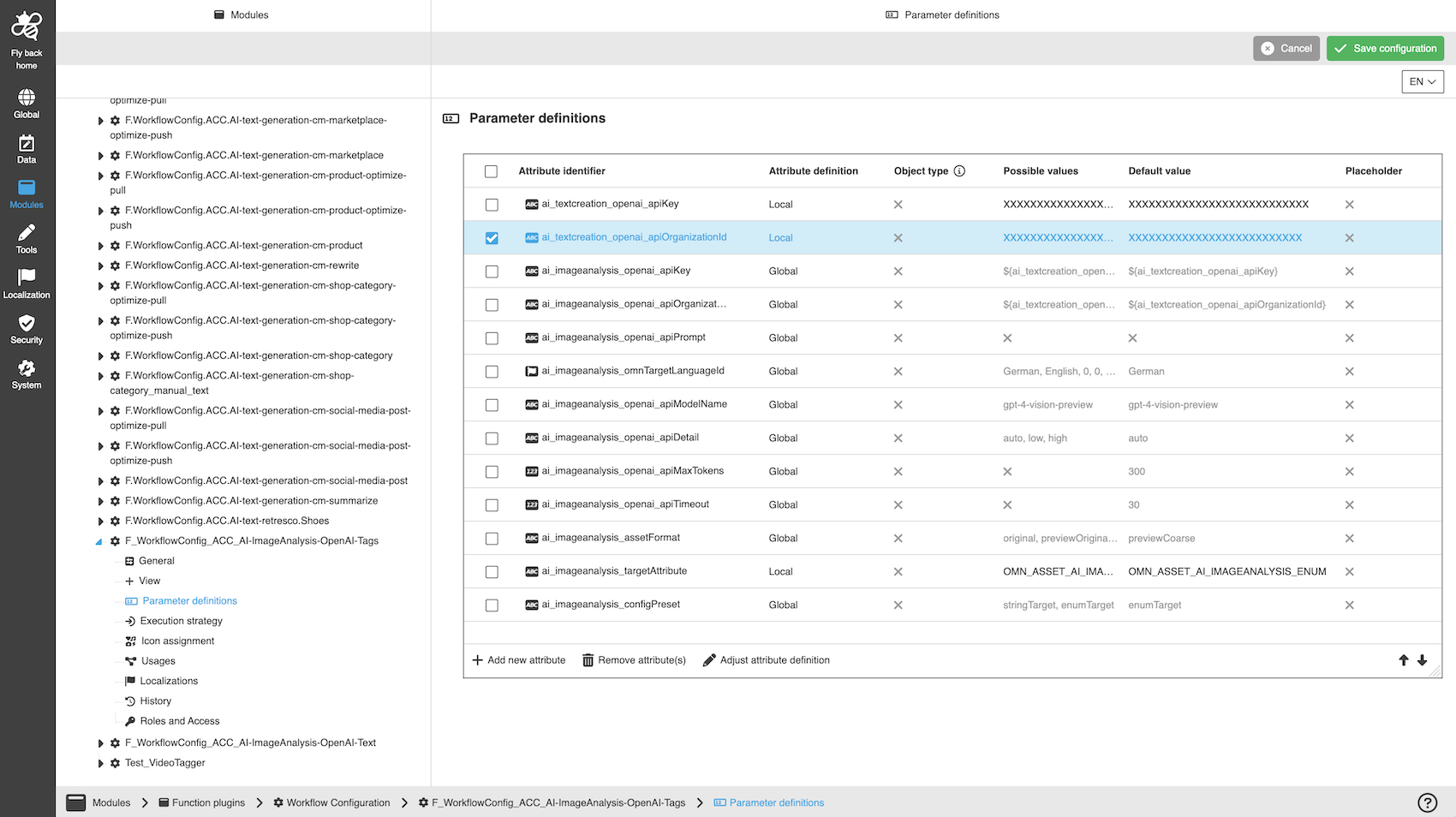
Task: Collapse F_WorkflowConfig_ACC_AI-ImageAnalysis-OpenAI-Tags node
Action: coord(99,541)
